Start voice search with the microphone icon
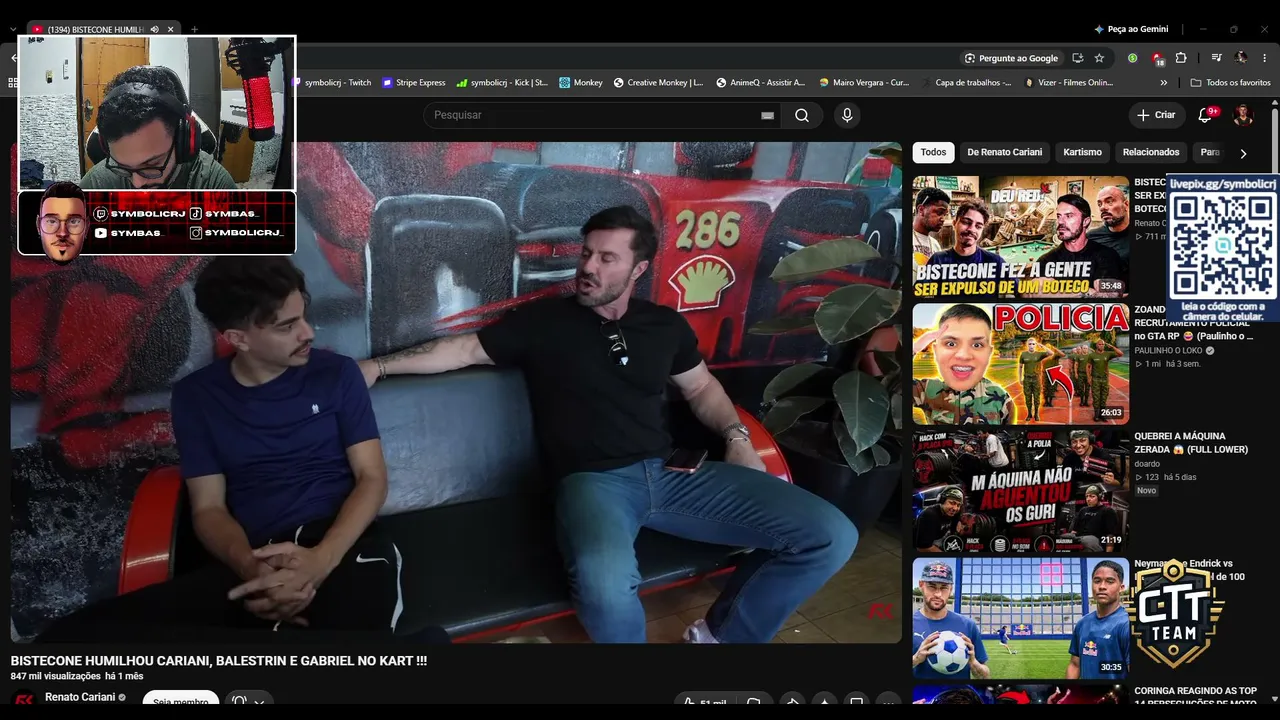The image size is (1280, 720). point(847,115)
